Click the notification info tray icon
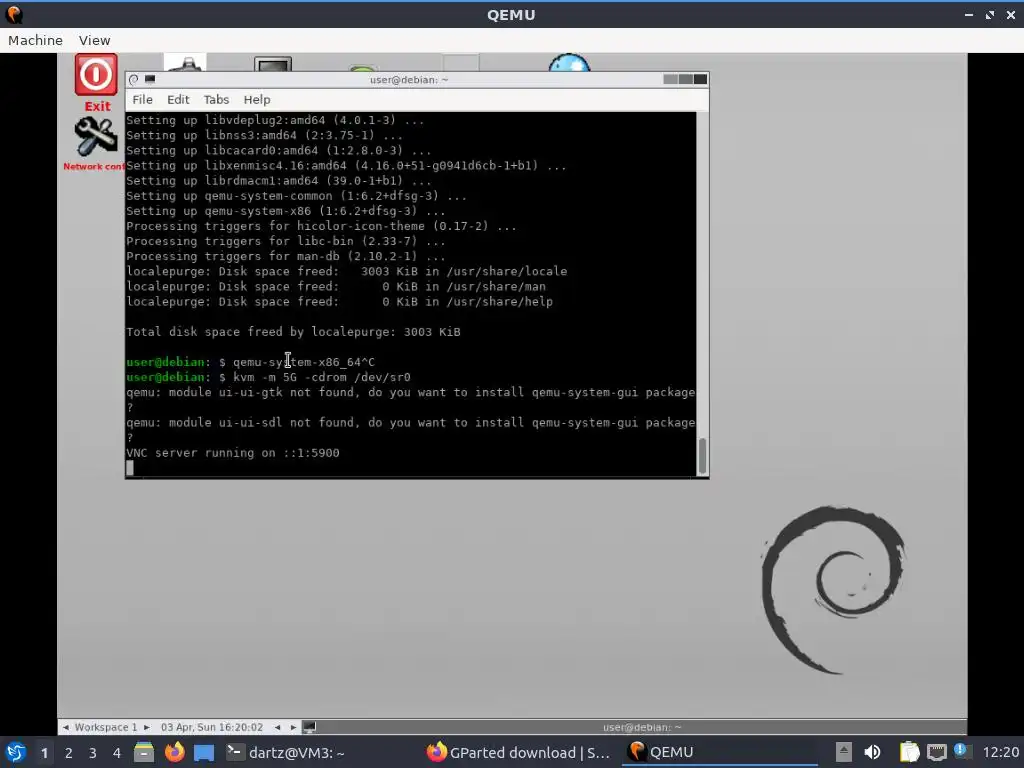Image resolution: width=1024 pixels, height=768 pixels. point(961,750)
